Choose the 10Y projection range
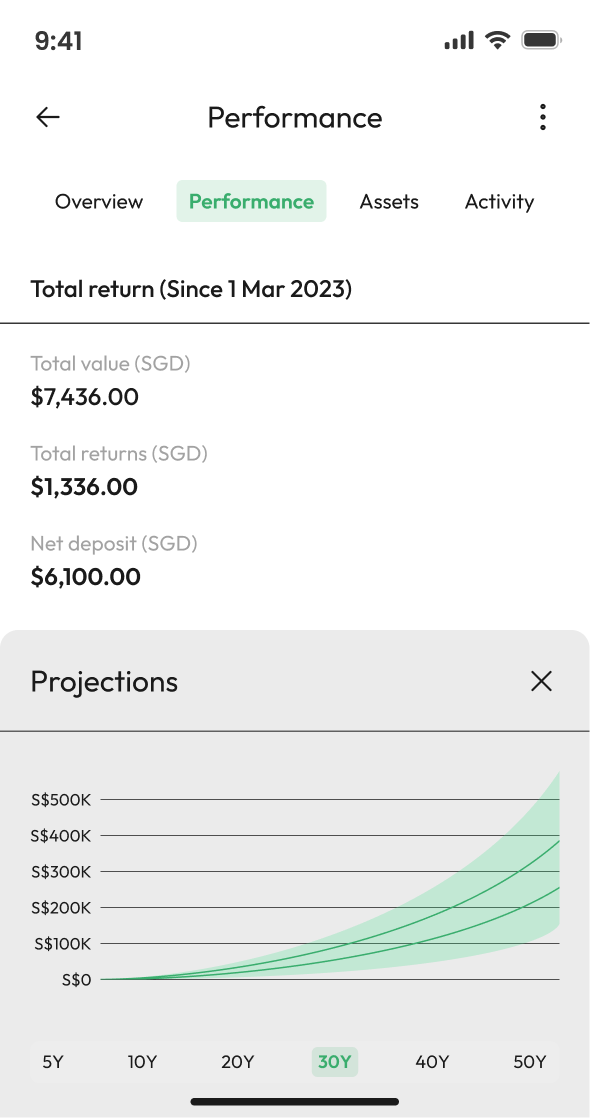 pyautogui.click(x=142, y=1062)
